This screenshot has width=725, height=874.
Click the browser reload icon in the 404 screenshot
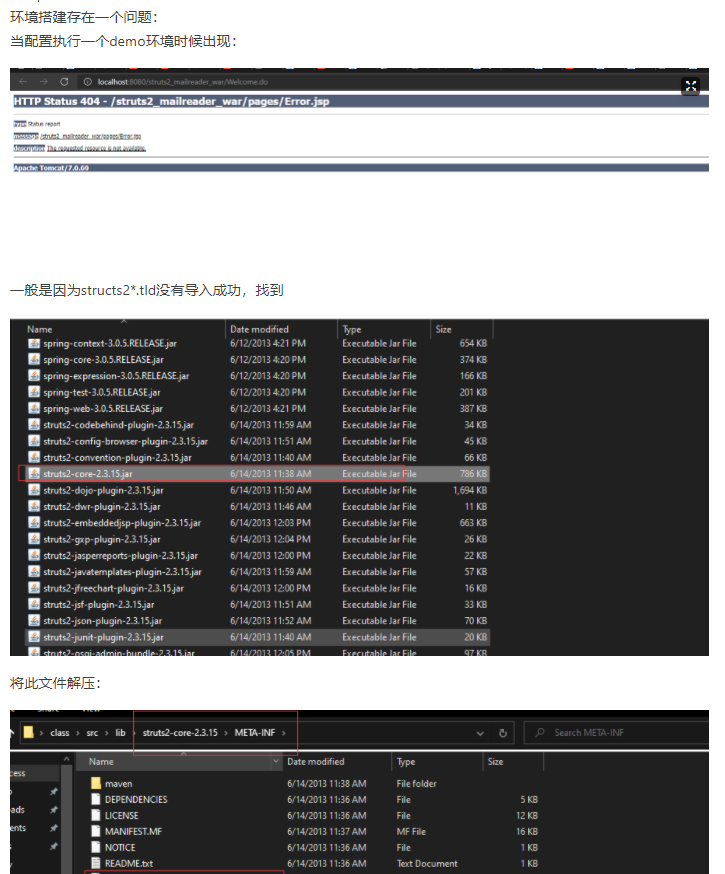[64, 82]
